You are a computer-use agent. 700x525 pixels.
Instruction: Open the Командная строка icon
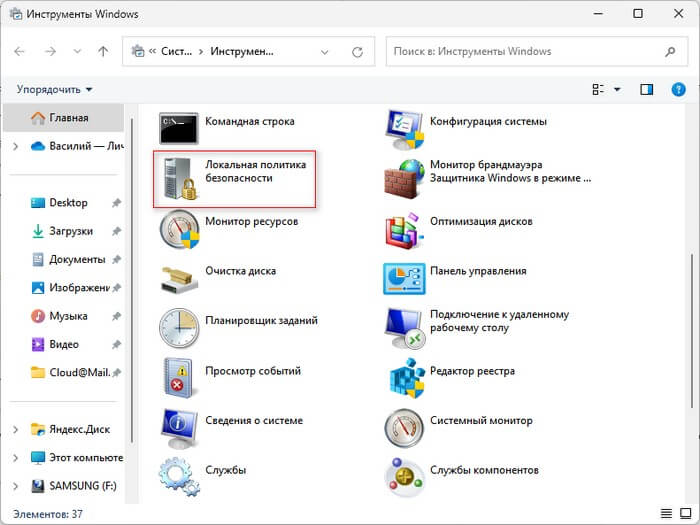pyautogui.click(x=179, y=128)
